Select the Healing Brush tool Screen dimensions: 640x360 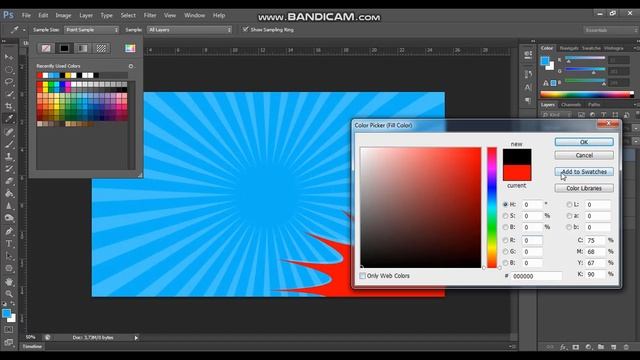click(9, 132)
